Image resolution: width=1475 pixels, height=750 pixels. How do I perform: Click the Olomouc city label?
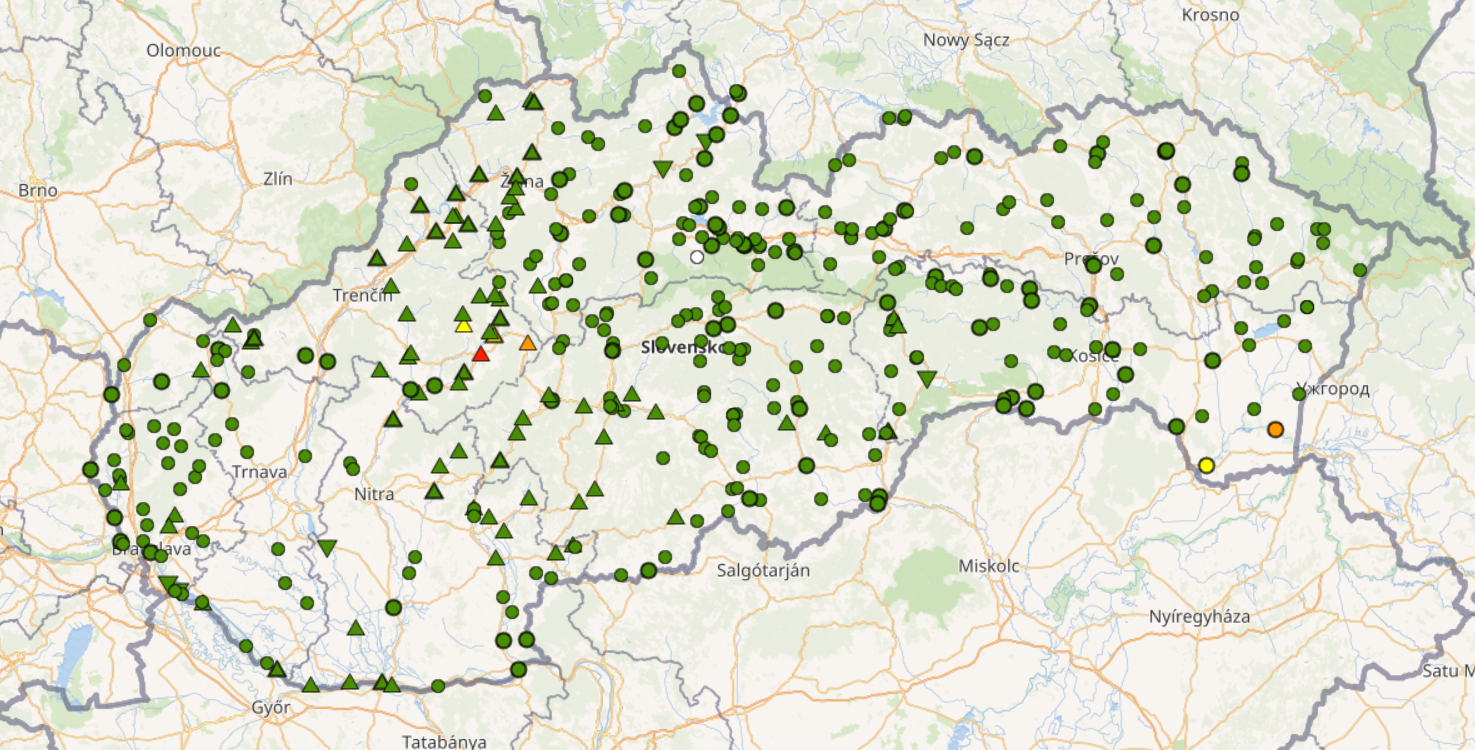pyautogui.click(x=182, y=50)
